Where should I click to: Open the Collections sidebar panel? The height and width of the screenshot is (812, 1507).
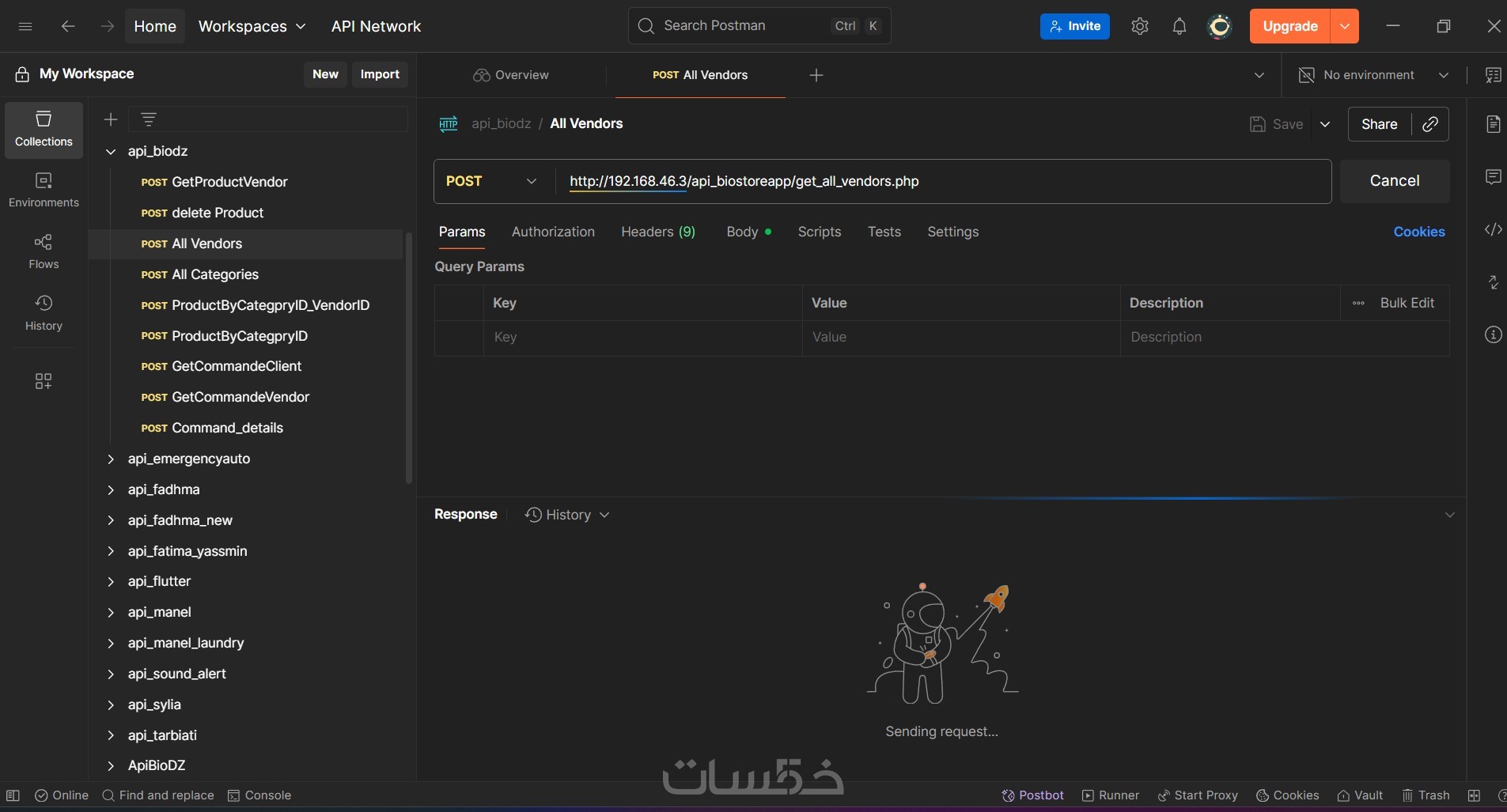click(44, 130)
